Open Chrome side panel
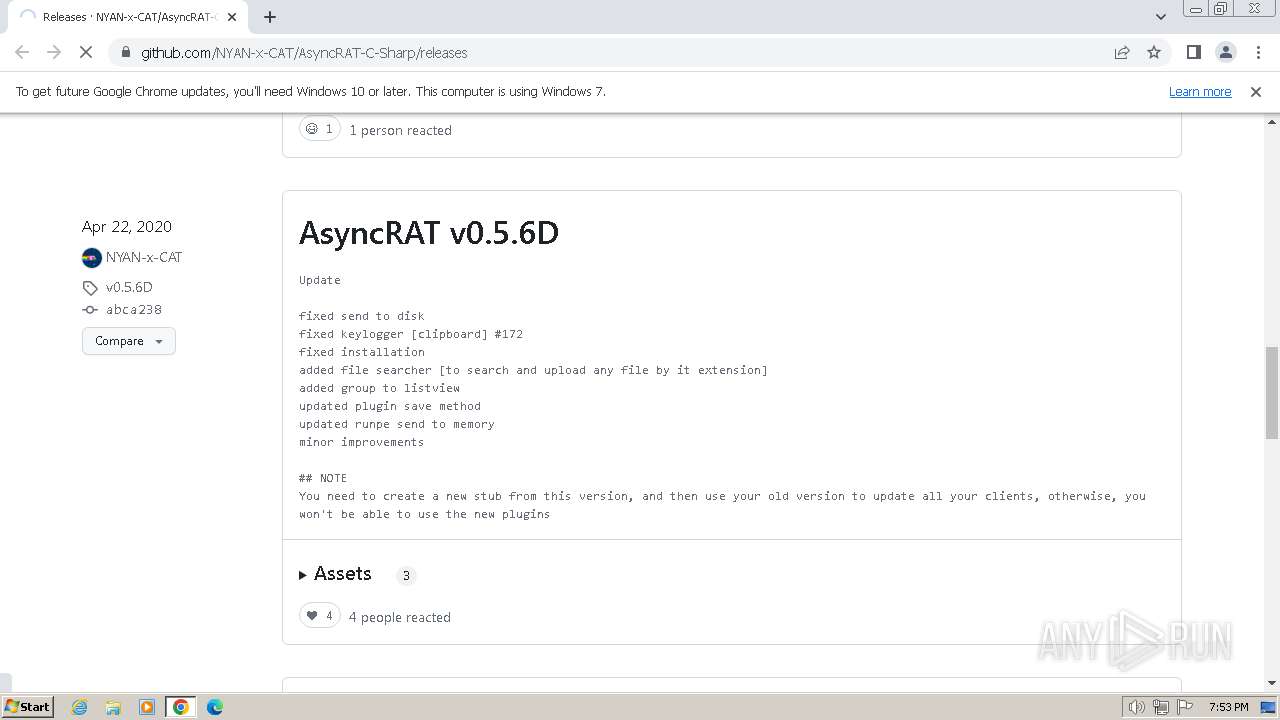The image size is (1280, 720). (1193, 52)
